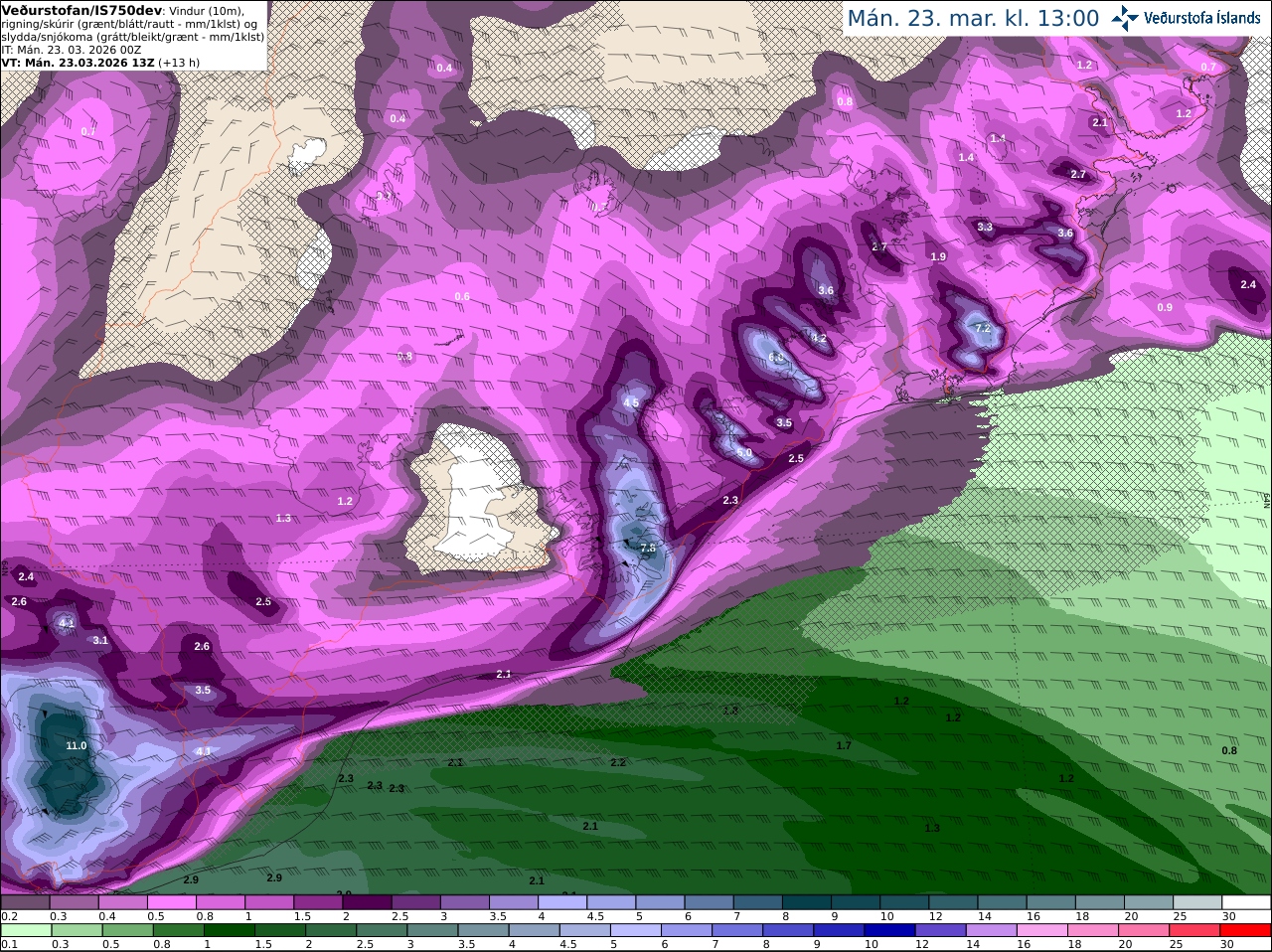
Task: Pick the white 30 swatch in the snow legend
Action: (1245, 902)
